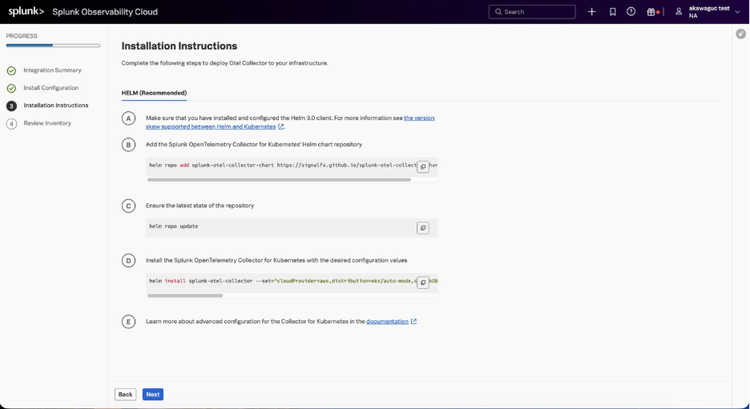750x409 pixels.
Task: Click the plus create icon in header
Action: click(592, 12)
